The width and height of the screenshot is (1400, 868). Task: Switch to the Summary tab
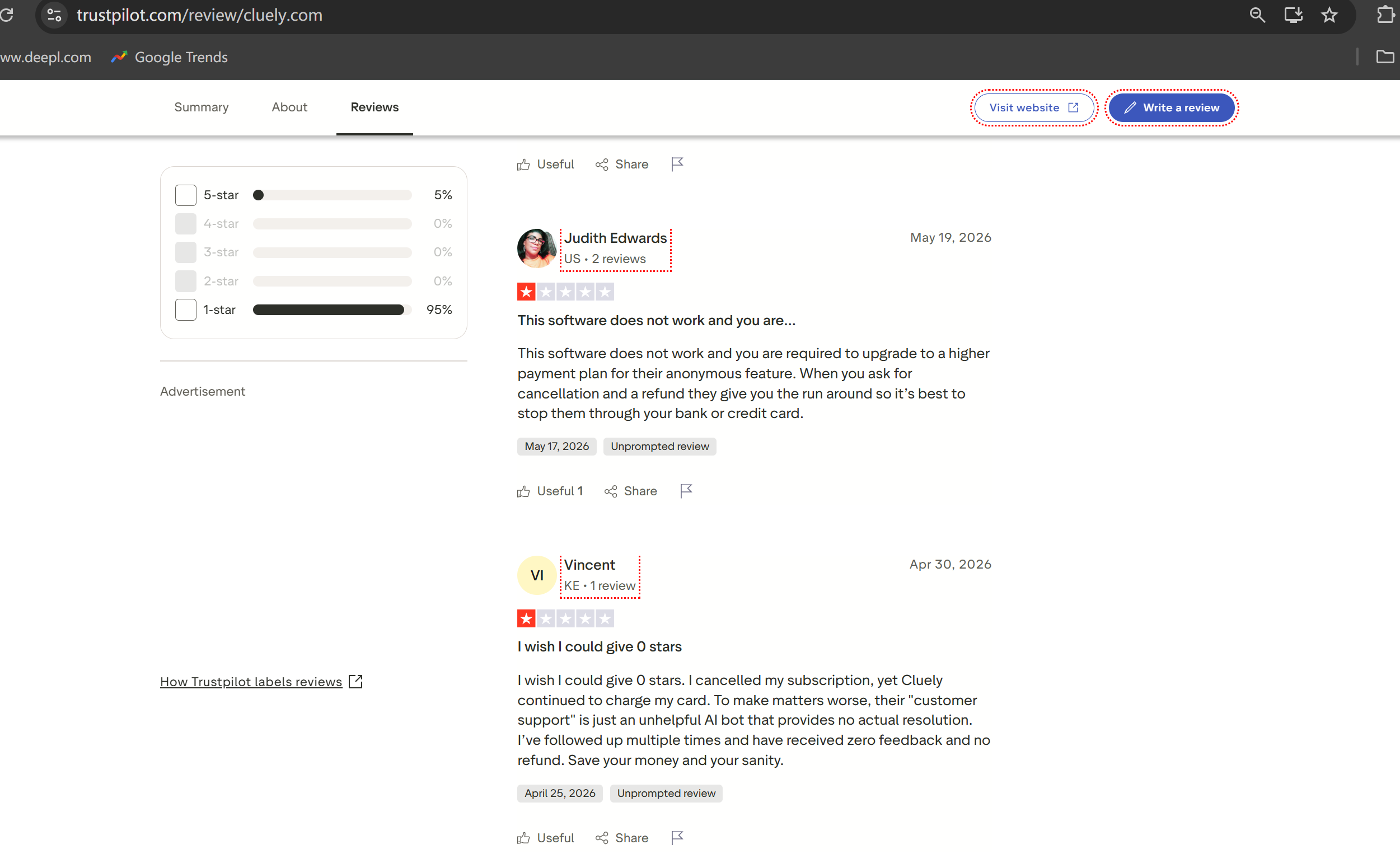pos(202,107)
